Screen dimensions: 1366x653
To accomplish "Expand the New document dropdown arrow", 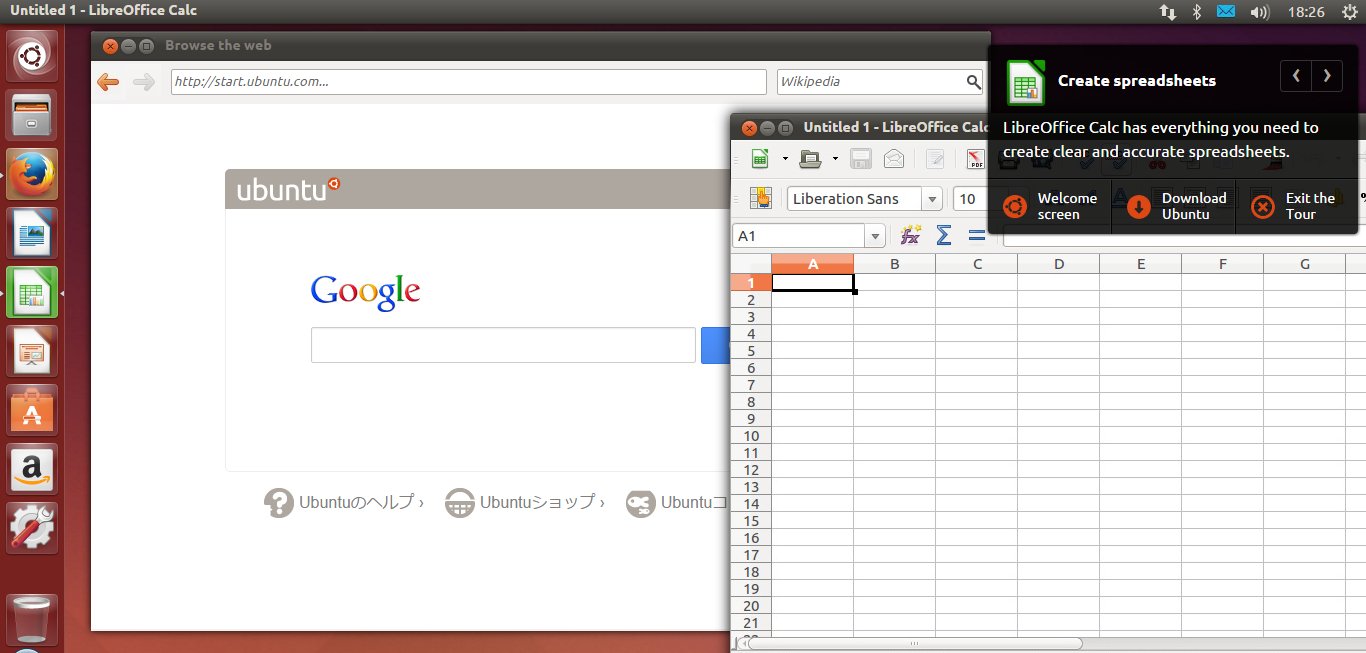I will tap(785, 158).
